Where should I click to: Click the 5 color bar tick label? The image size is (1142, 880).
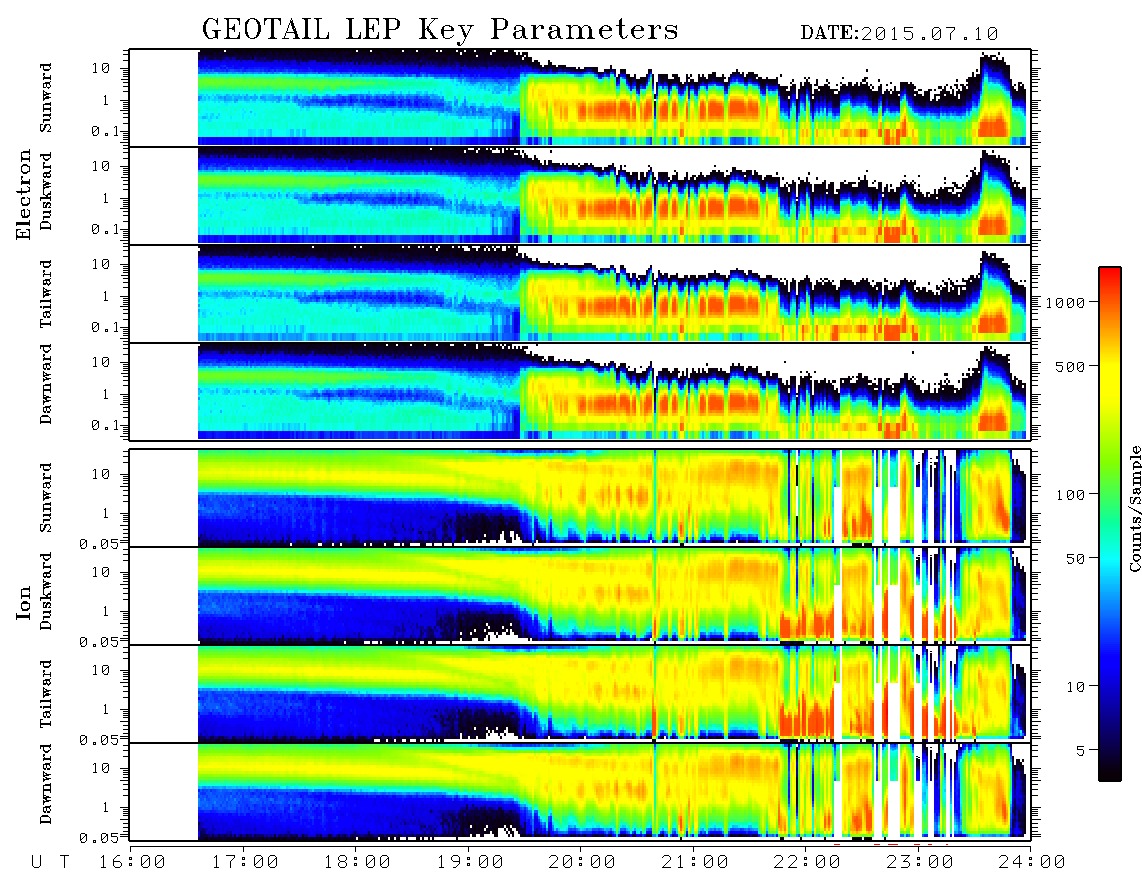click(1080, 750)
